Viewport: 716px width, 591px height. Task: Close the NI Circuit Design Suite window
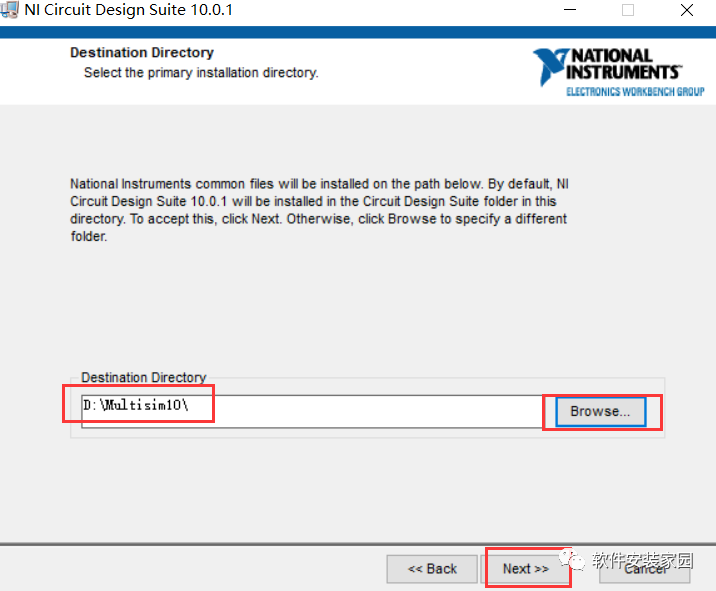pyautogui.click(x=687, y=10)
